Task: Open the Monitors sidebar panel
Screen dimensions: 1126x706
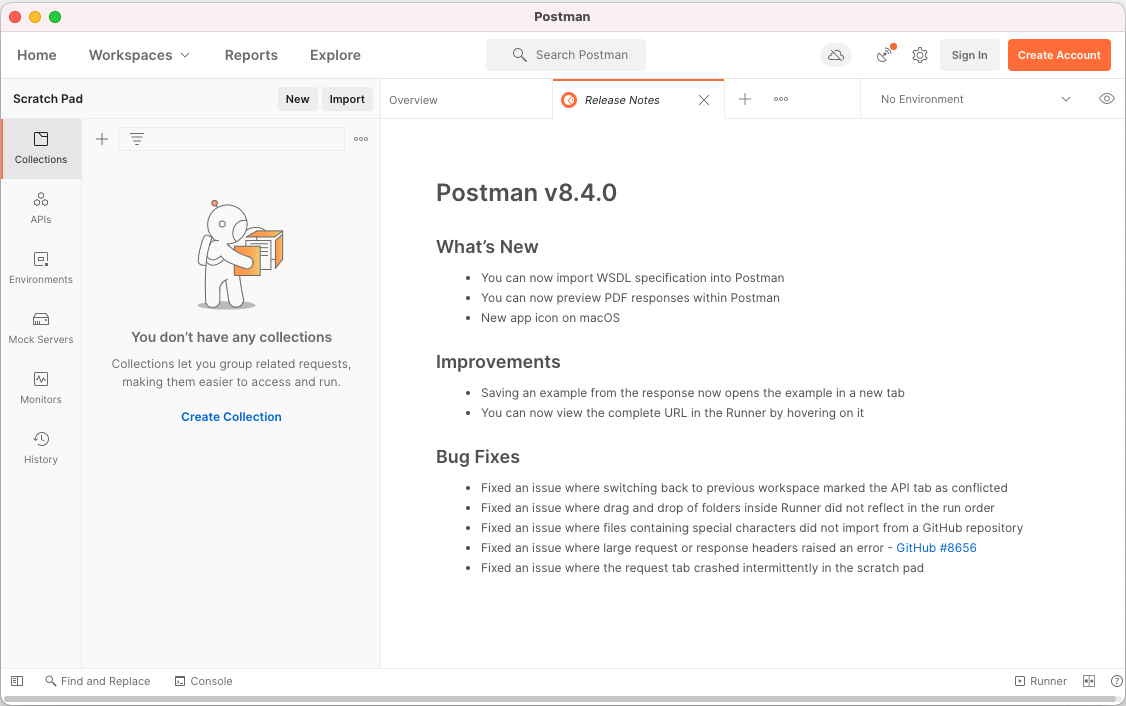Action: tap(41, 389)
